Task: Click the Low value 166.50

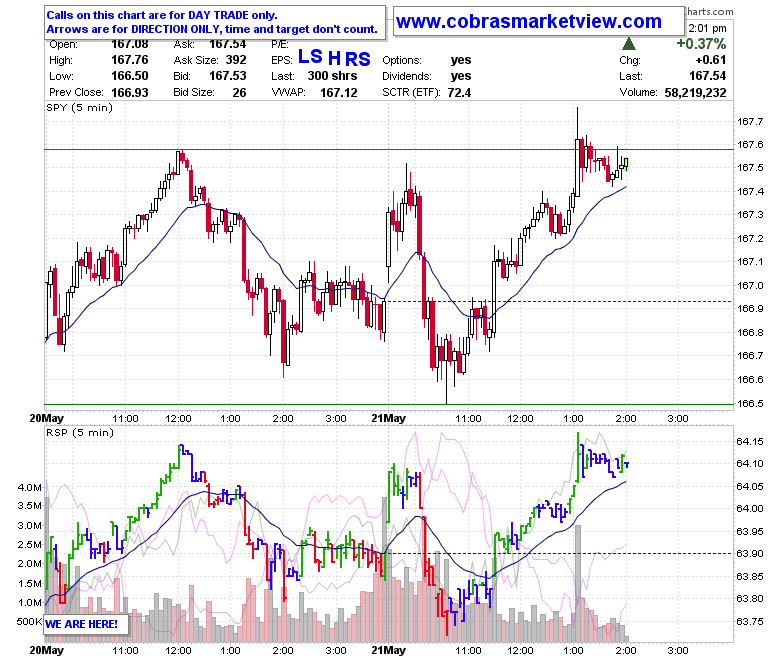Action: 129,76
